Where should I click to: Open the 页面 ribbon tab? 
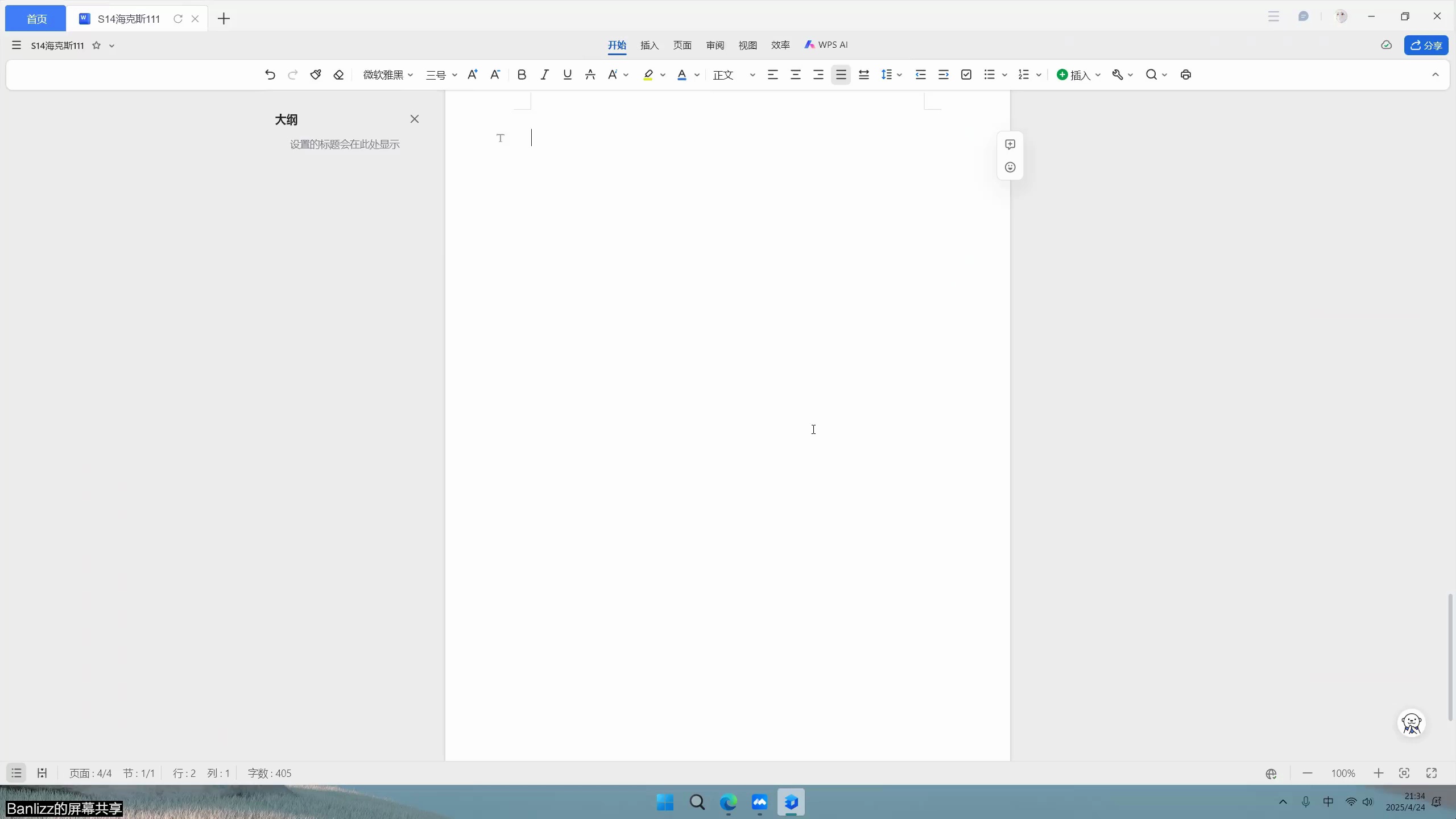click(682, 45)
